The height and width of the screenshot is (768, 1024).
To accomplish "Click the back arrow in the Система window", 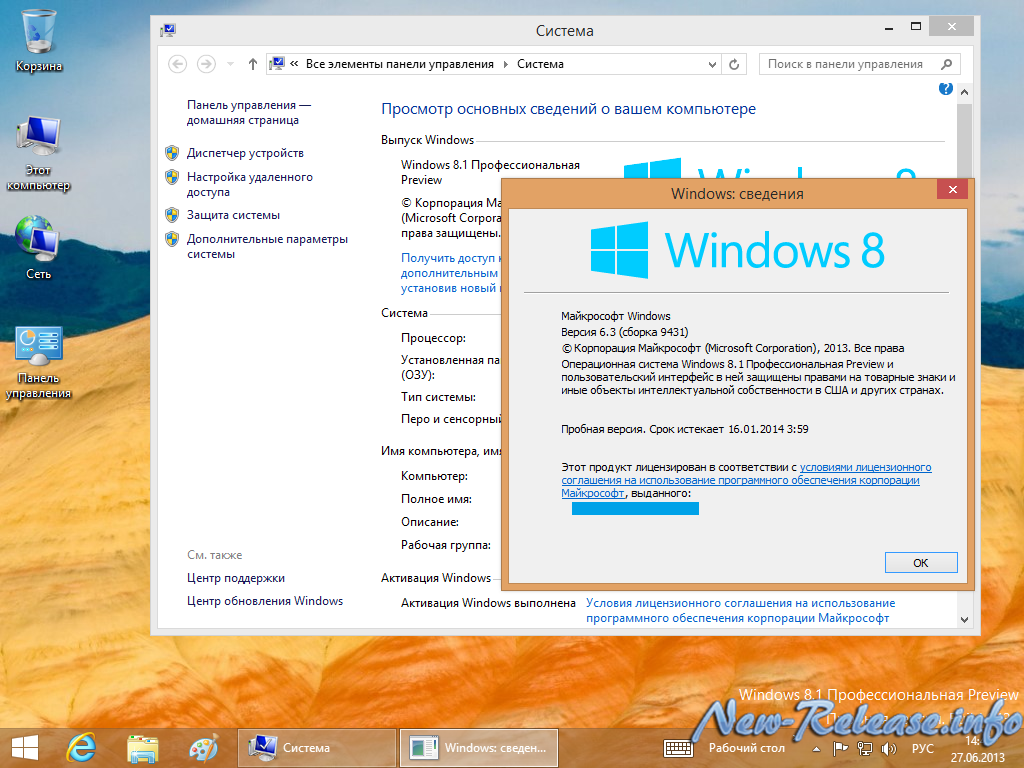I will pyautogui.click(x=178, y=64).
